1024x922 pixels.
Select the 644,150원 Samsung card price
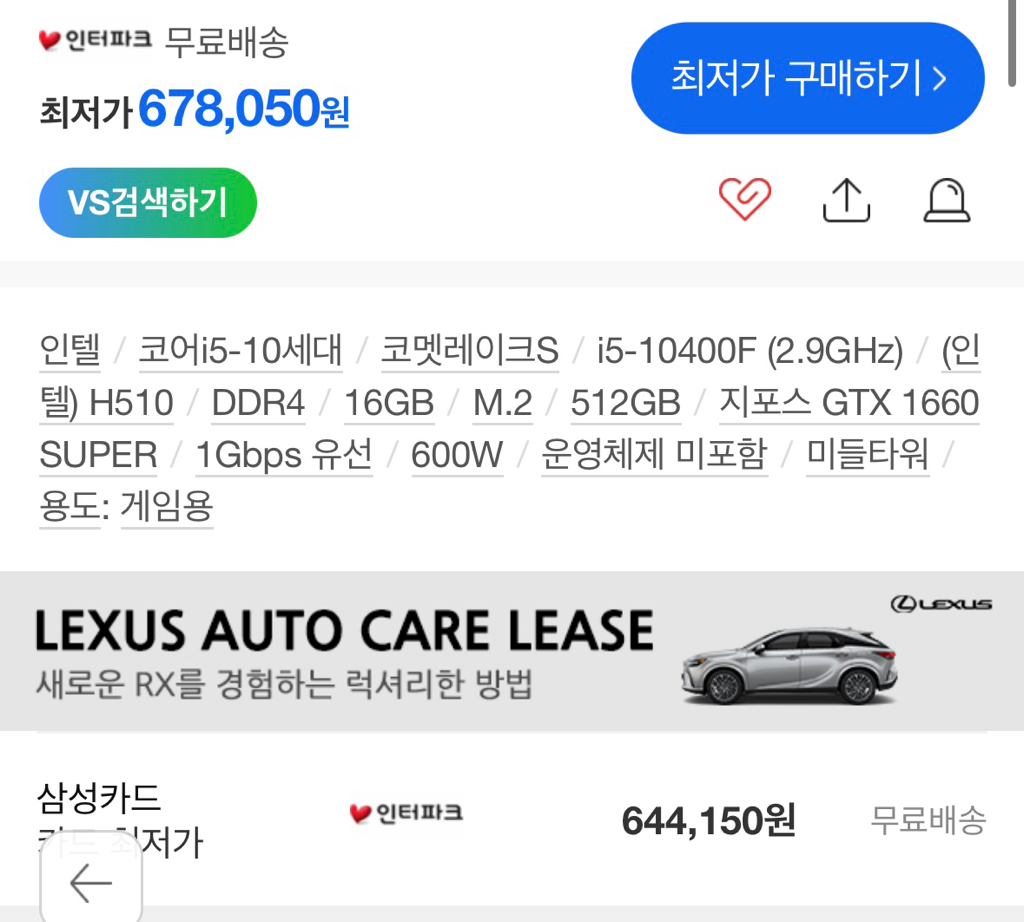(x=709, y=821)
